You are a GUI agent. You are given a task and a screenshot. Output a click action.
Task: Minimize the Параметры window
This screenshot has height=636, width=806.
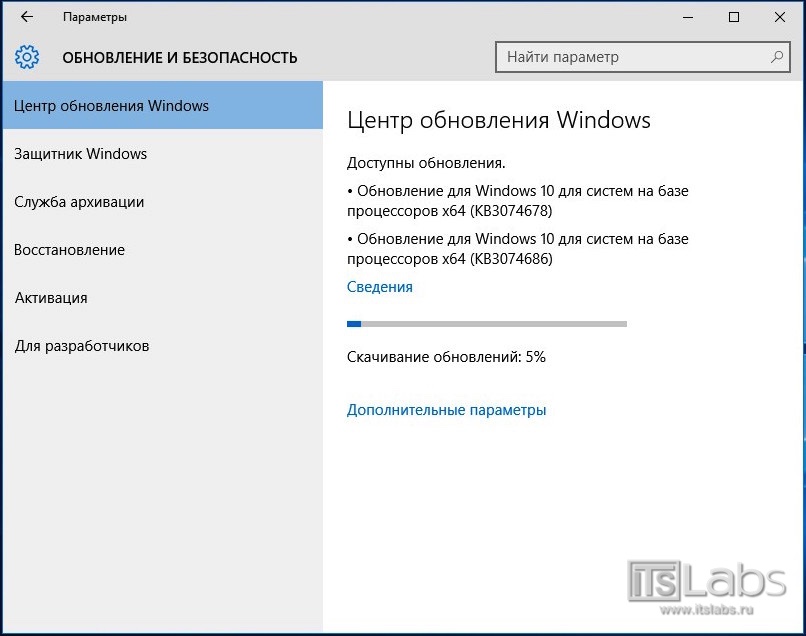(x=688, y=17)
